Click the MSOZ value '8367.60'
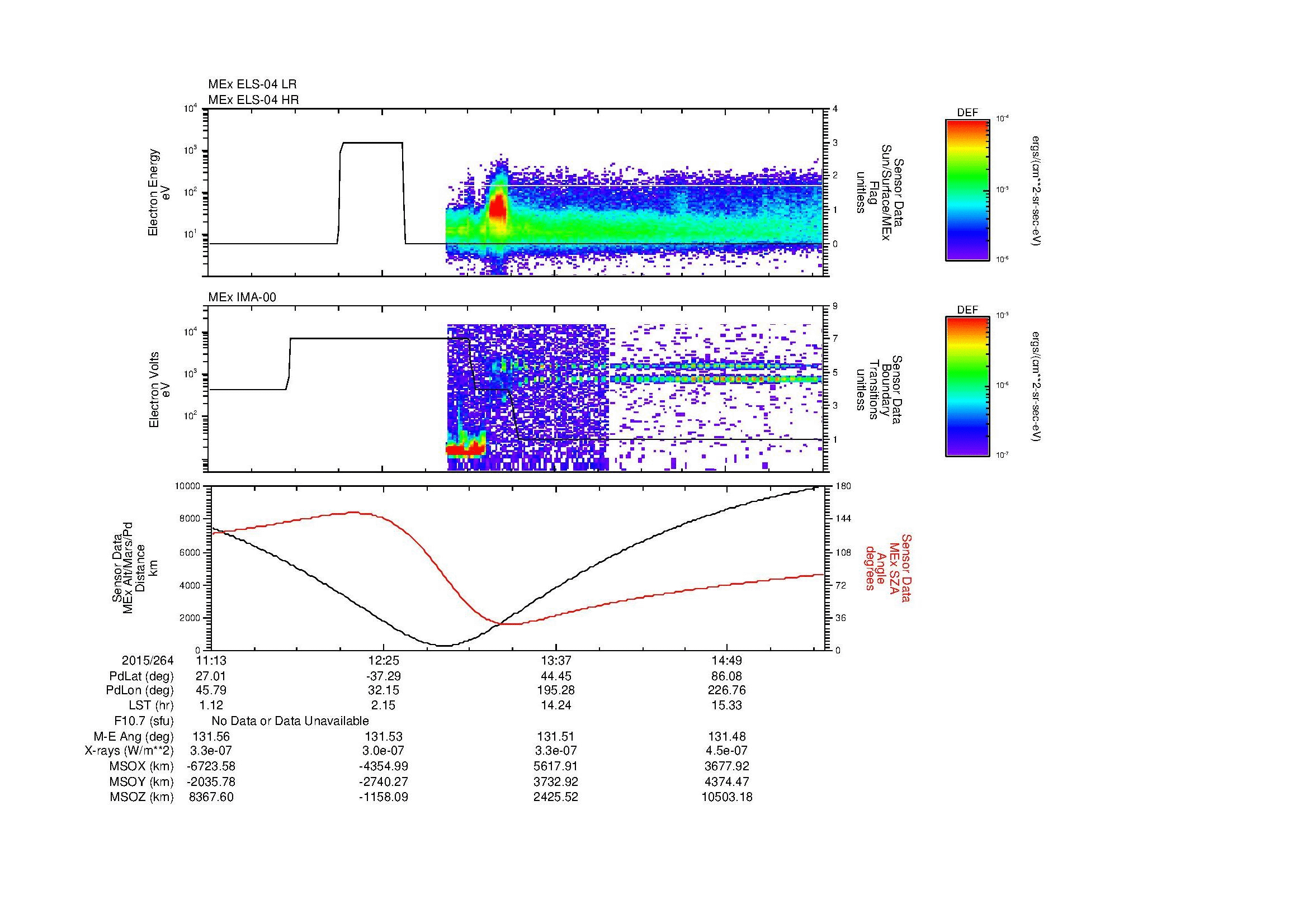 211,797
